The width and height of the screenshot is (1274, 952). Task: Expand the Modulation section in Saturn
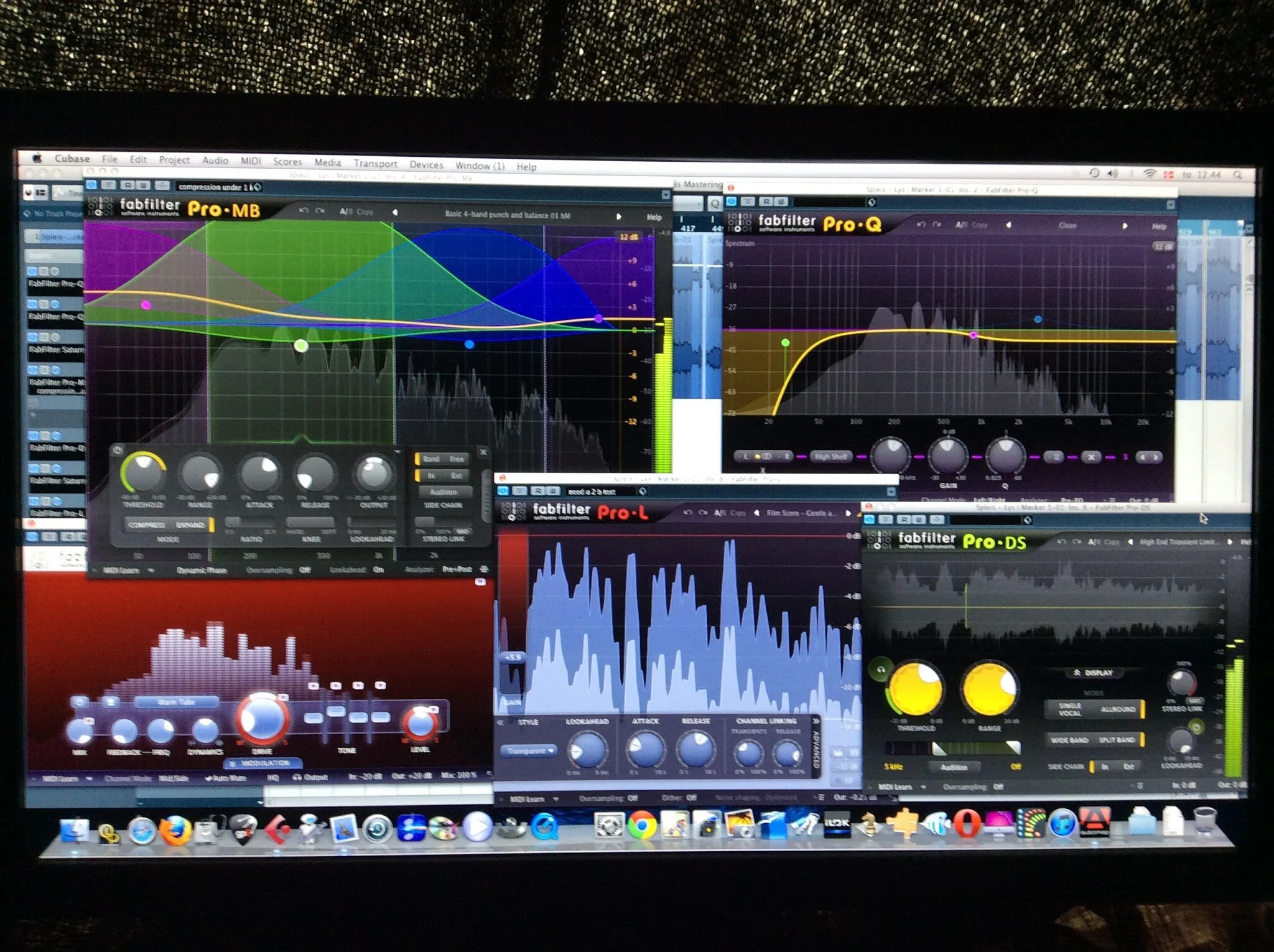(264, 763)
